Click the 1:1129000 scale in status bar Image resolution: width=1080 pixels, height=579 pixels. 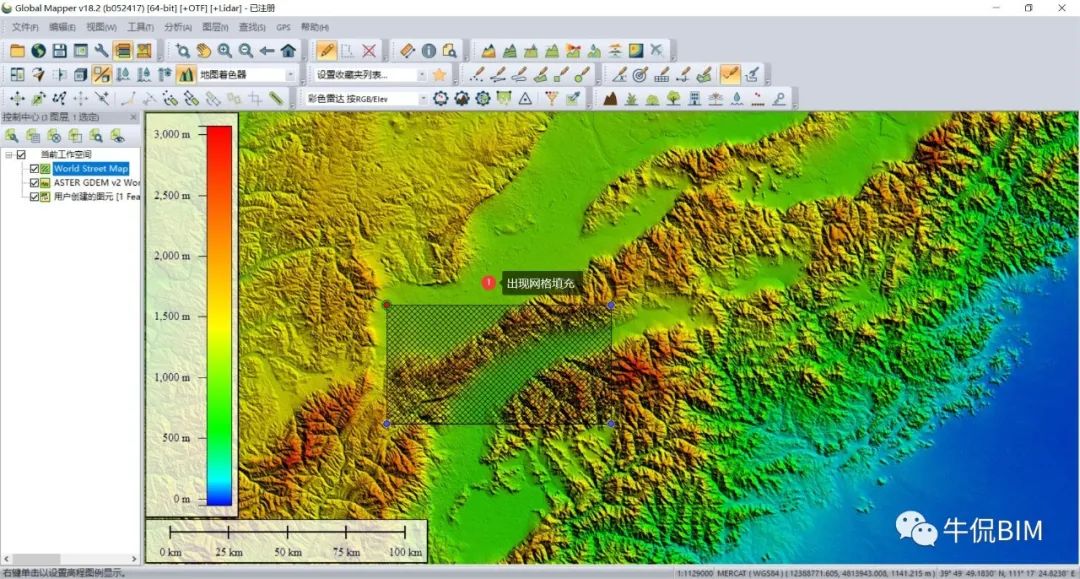point(695,573)
